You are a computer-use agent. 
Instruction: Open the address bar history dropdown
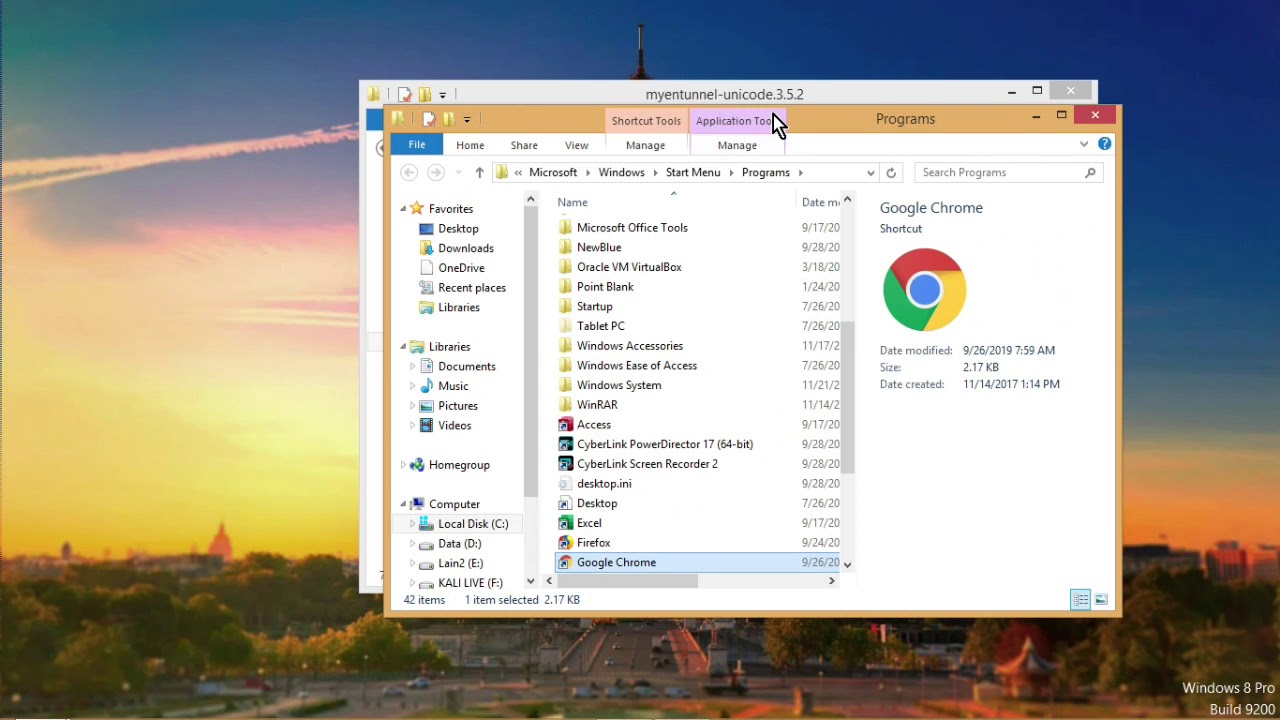(x=870, y=173)
